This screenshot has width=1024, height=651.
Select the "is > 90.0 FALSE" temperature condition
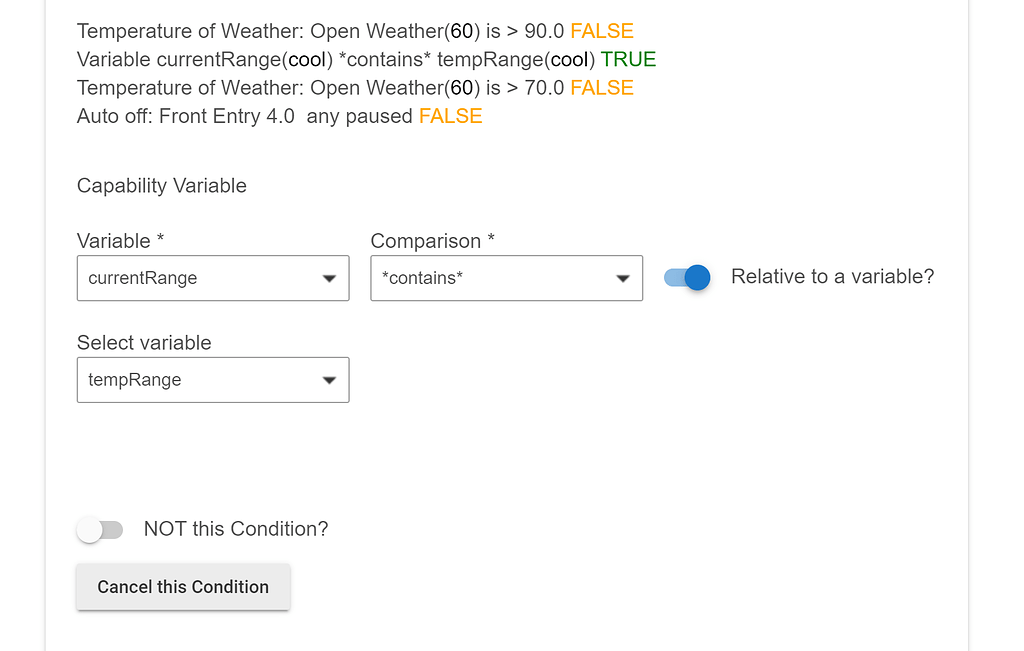pyautogui.click(x=355, y=31)
